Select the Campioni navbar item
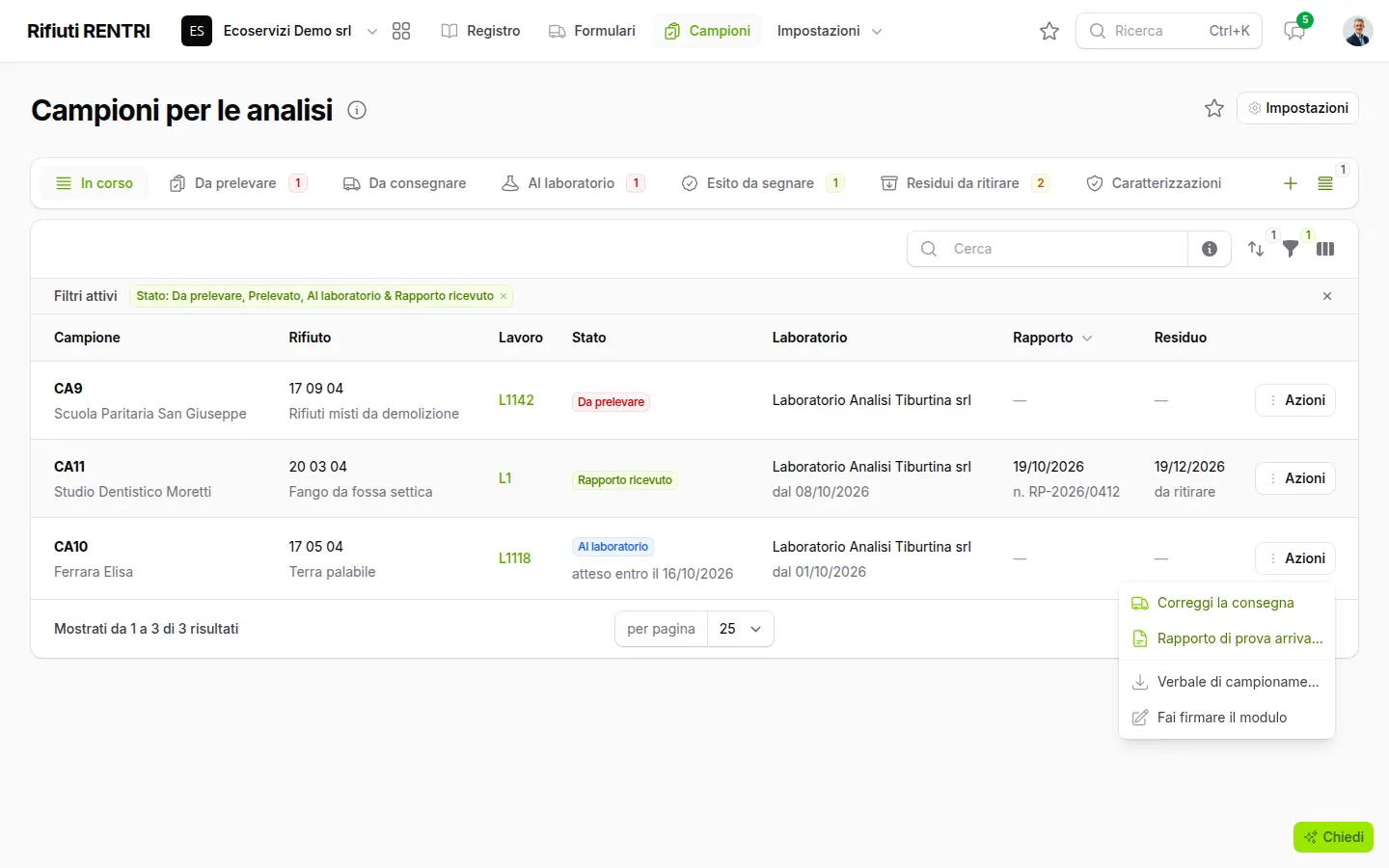This screenshot has height=868, width=1389. tap(707, 31)
